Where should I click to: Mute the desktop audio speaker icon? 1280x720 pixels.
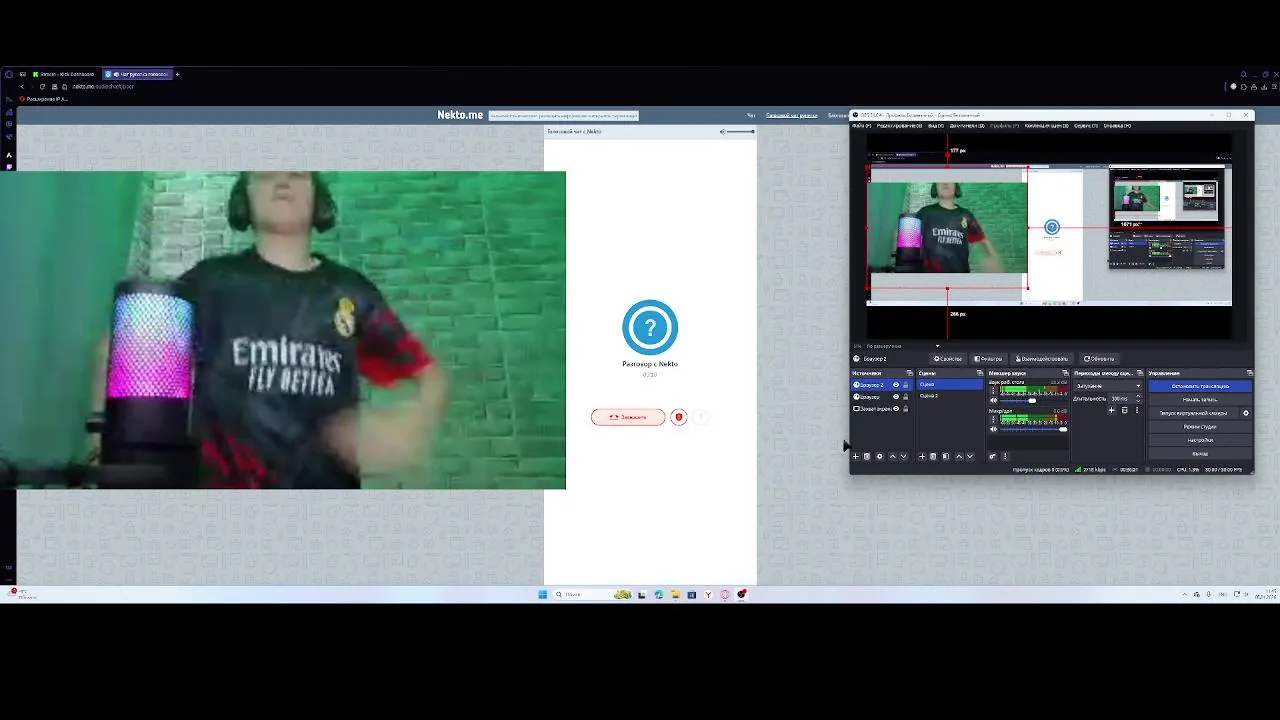tap(994, 401)
